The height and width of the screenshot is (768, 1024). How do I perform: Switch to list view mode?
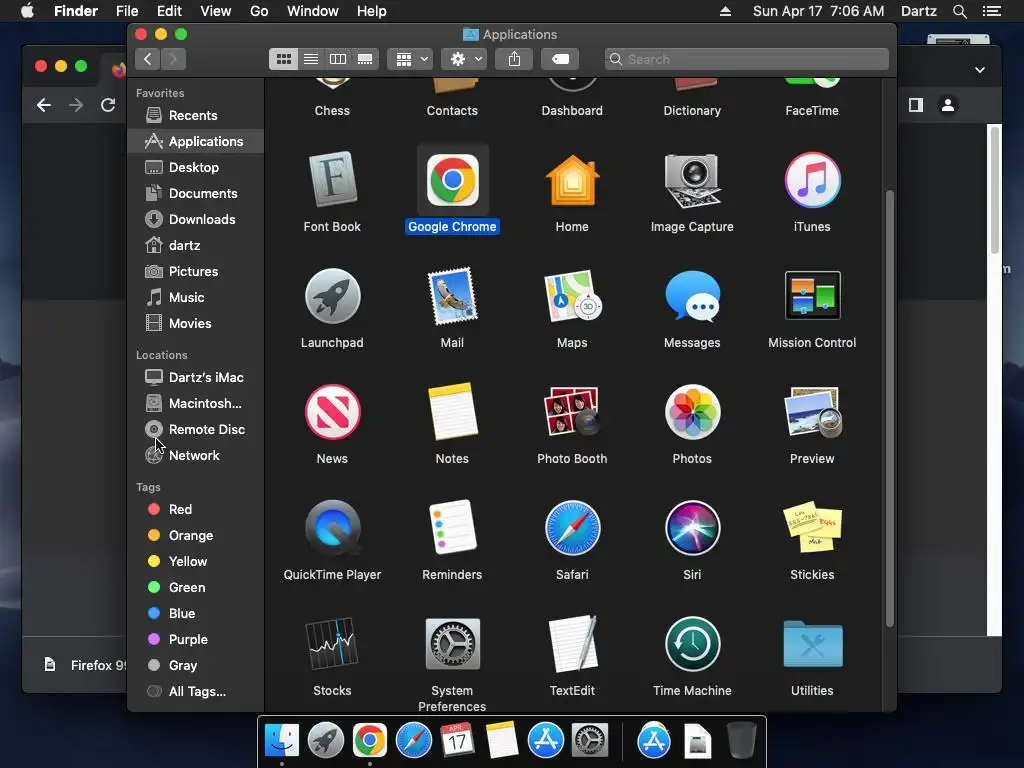(311, 59)
